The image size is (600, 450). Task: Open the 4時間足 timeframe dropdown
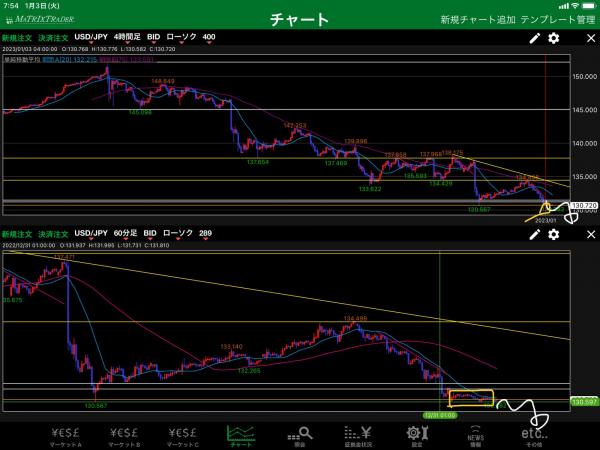[127, 38]
